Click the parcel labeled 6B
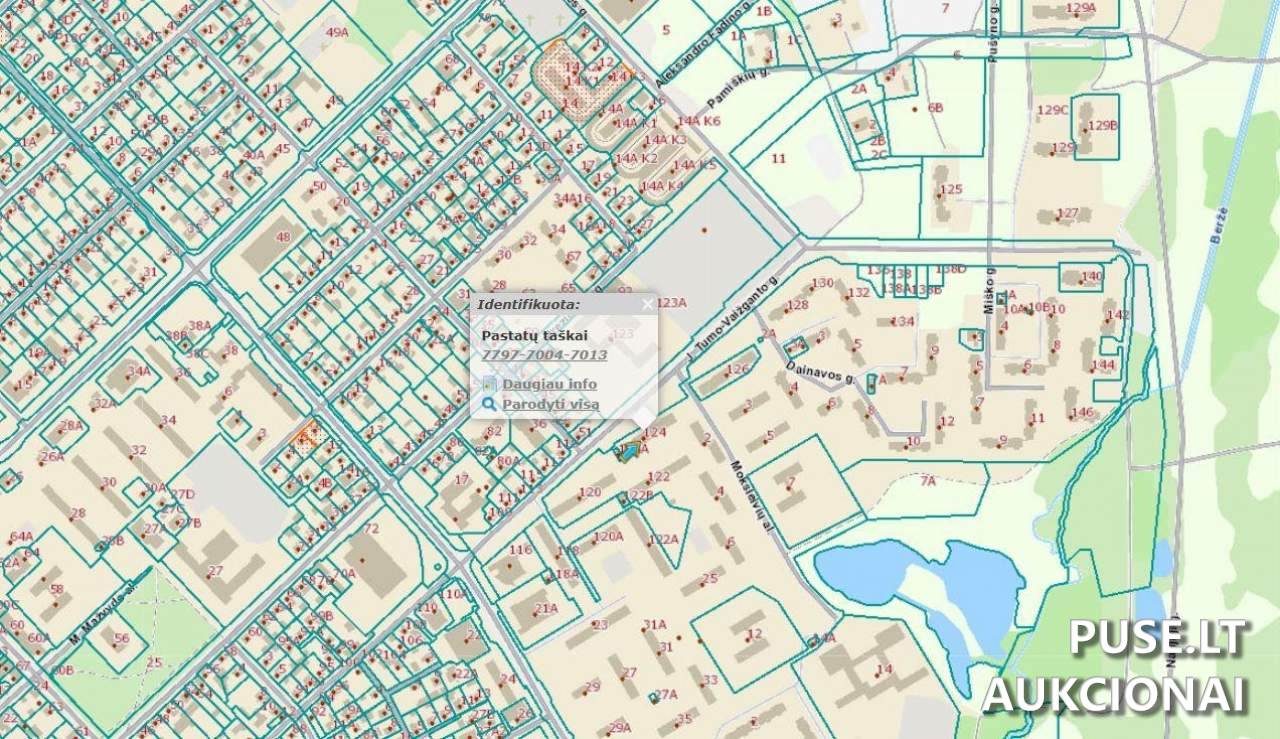The image size is (1280, 739). point(935,107)
